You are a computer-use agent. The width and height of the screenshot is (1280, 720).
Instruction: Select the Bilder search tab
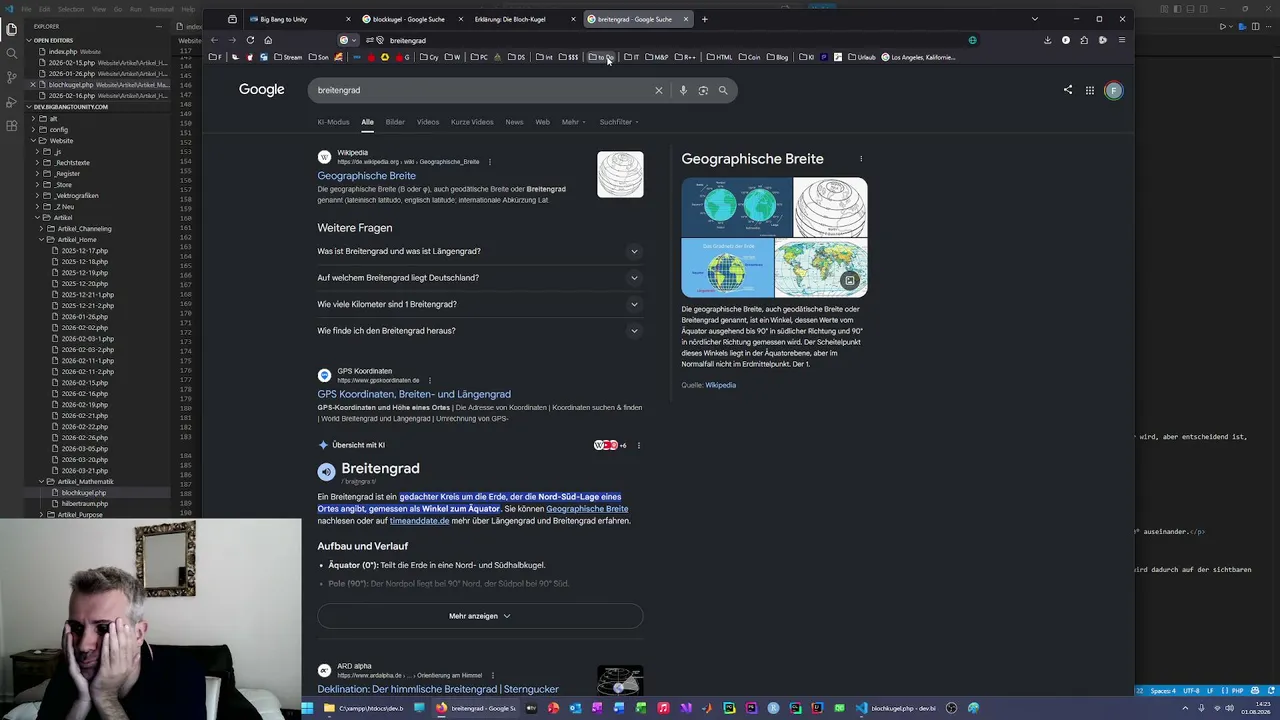395,122
